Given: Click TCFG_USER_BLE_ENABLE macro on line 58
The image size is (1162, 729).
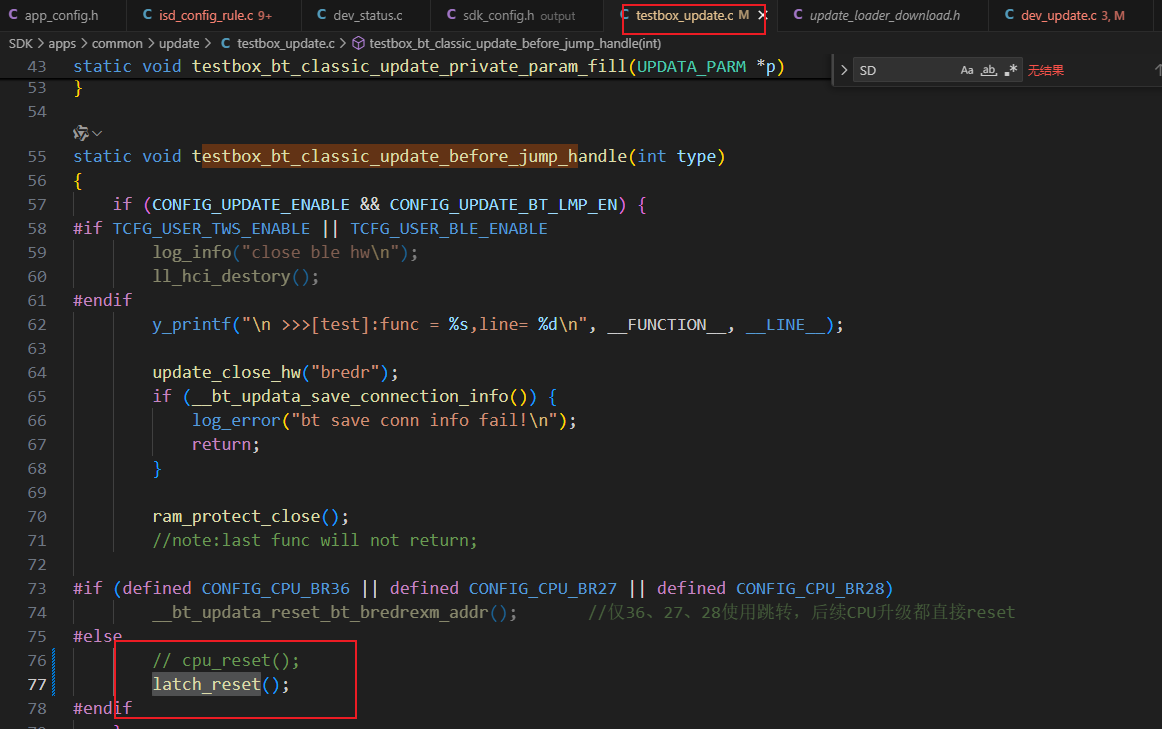Looking at the screenshot, I should [x=449, y=229].
